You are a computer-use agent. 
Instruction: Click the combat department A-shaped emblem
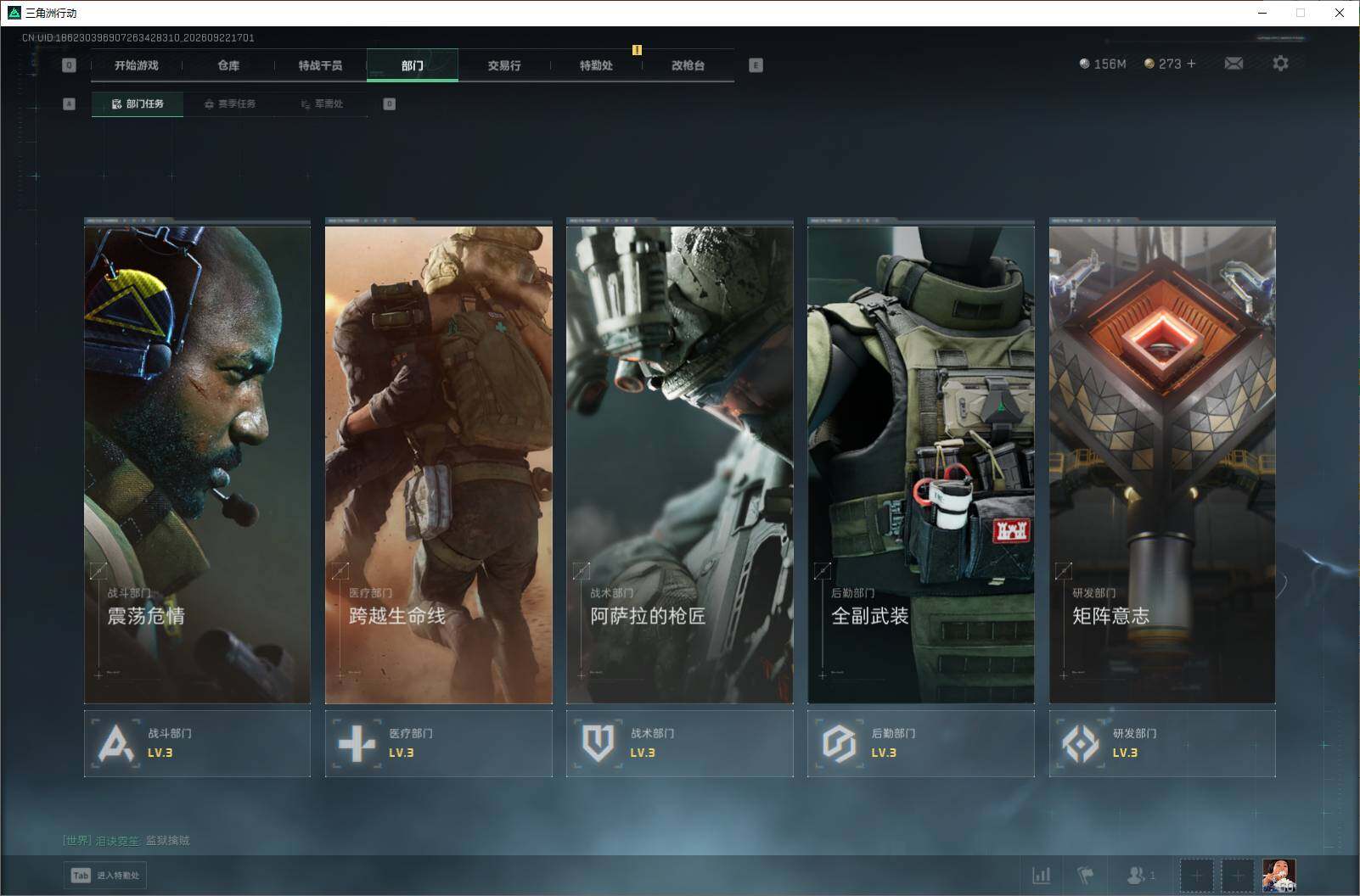point(115,743)
